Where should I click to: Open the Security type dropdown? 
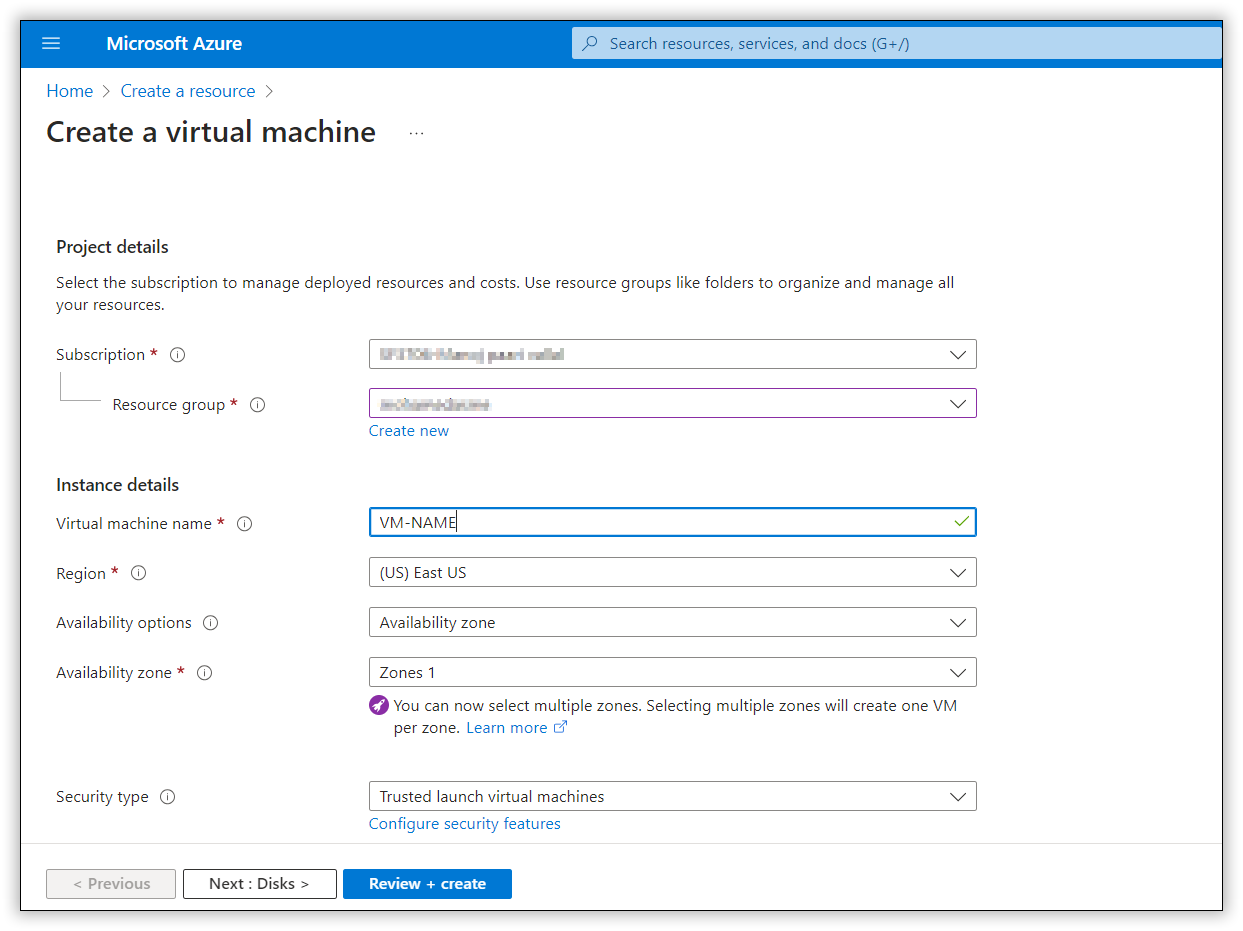tap(672, 797)
